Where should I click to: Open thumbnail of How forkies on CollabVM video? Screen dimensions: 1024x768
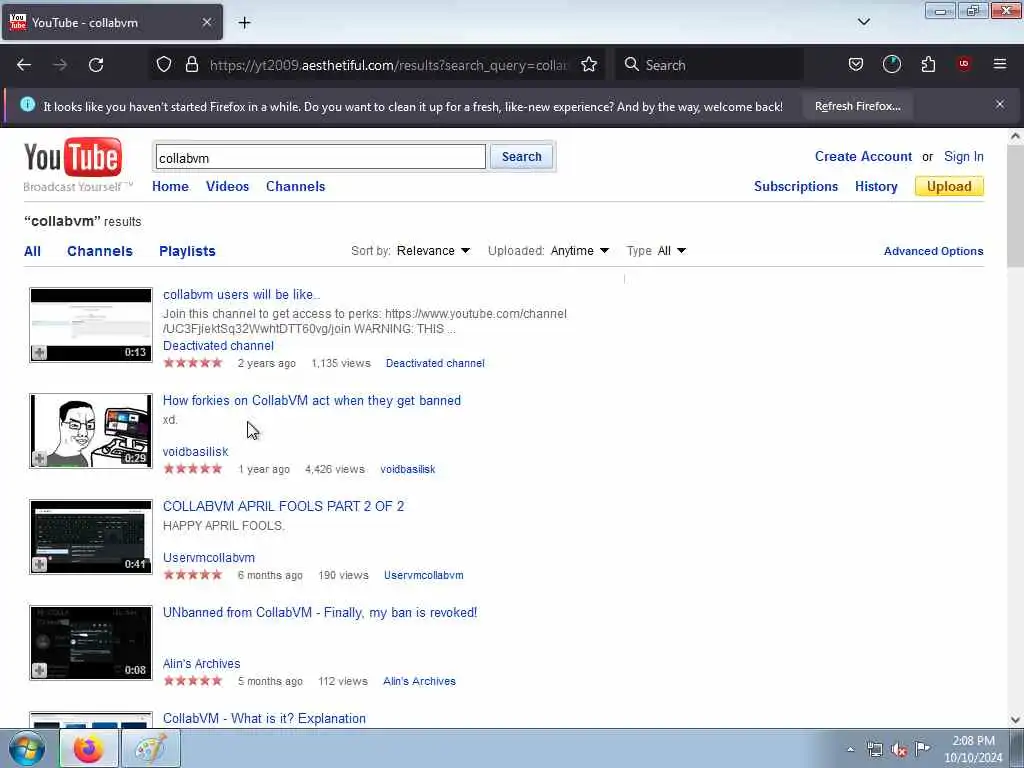tap(91, 431)
